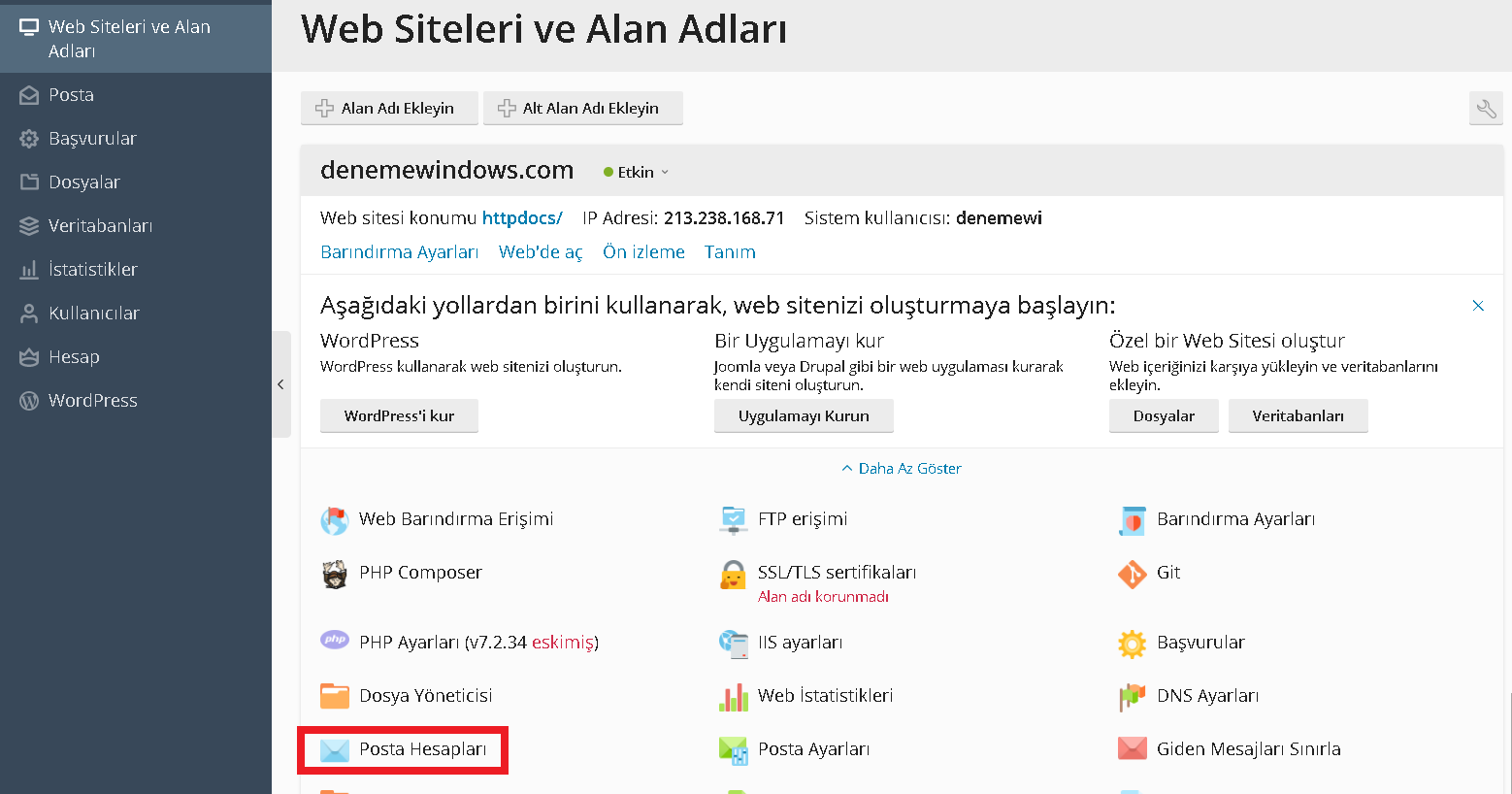Click the Web İstatistikleri chart icon

click(x=734, y=696)
